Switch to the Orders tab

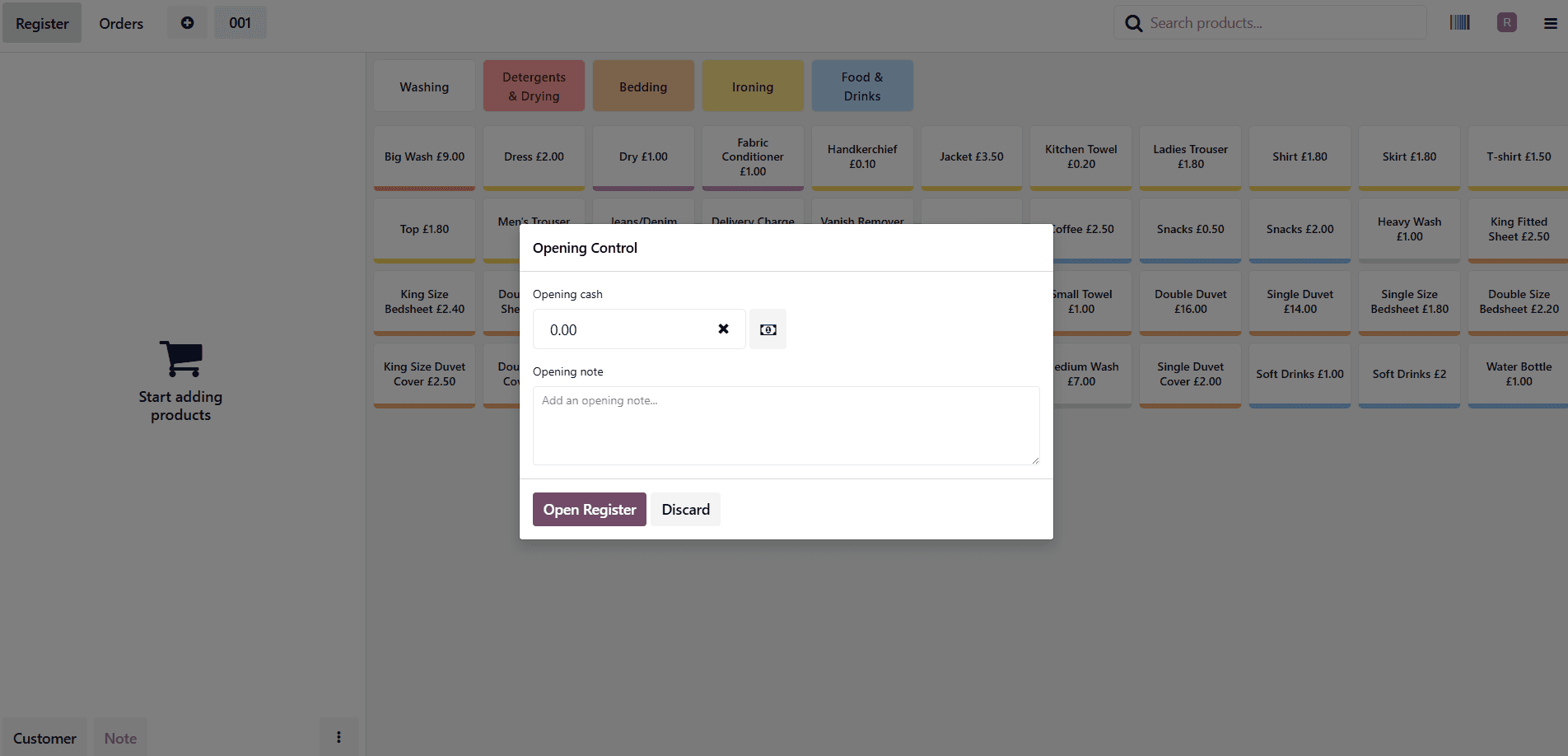tap(121, 23)
